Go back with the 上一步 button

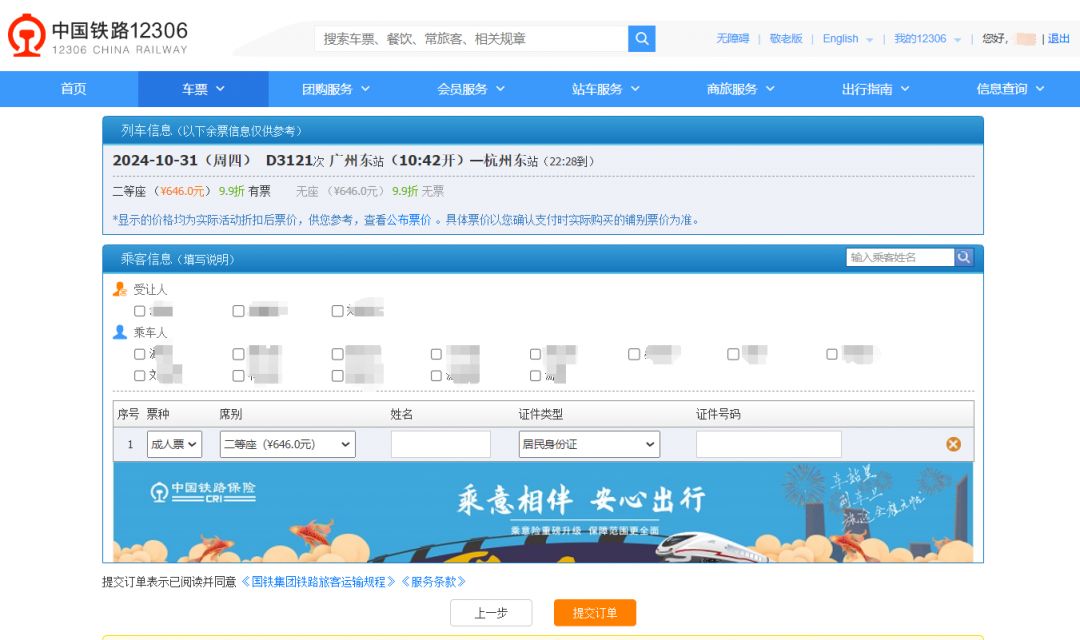(x=491, y=613)
